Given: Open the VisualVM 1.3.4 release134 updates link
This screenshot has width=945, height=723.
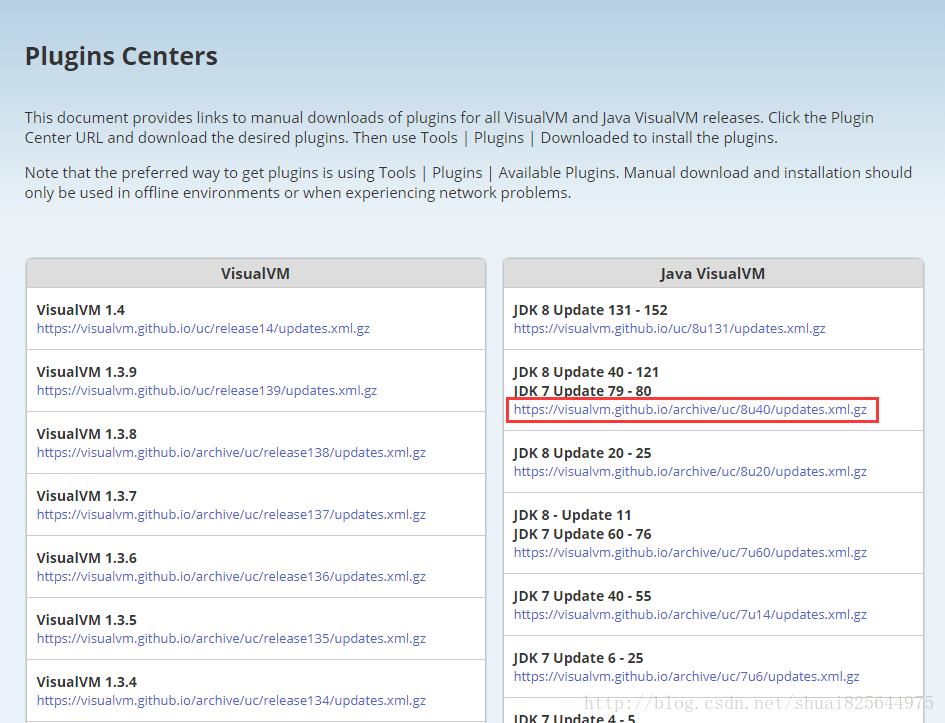Looking at the screenshot, I should coord(231,701).
